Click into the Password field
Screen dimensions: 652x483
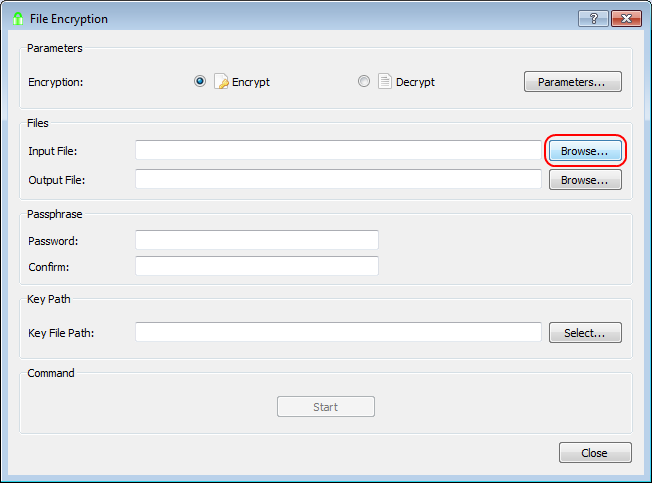click(257, 240)
